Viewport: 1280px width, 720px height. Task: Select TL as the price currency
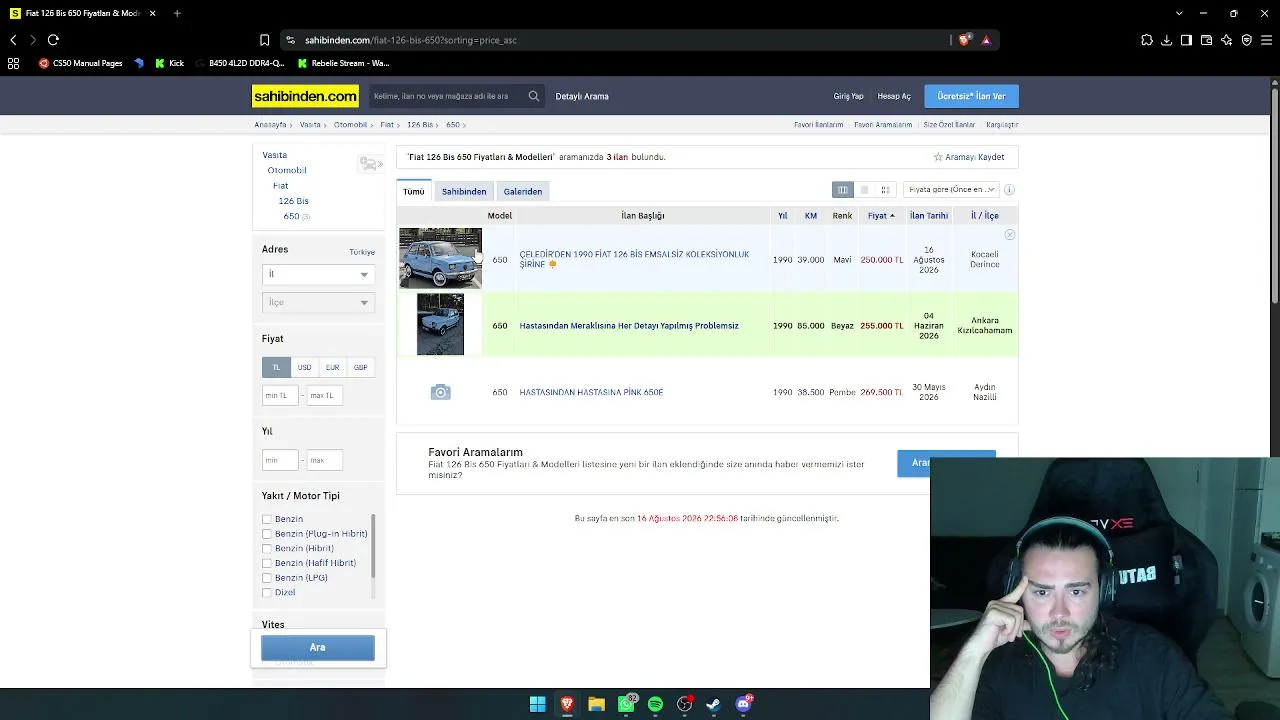click(276, 367)
